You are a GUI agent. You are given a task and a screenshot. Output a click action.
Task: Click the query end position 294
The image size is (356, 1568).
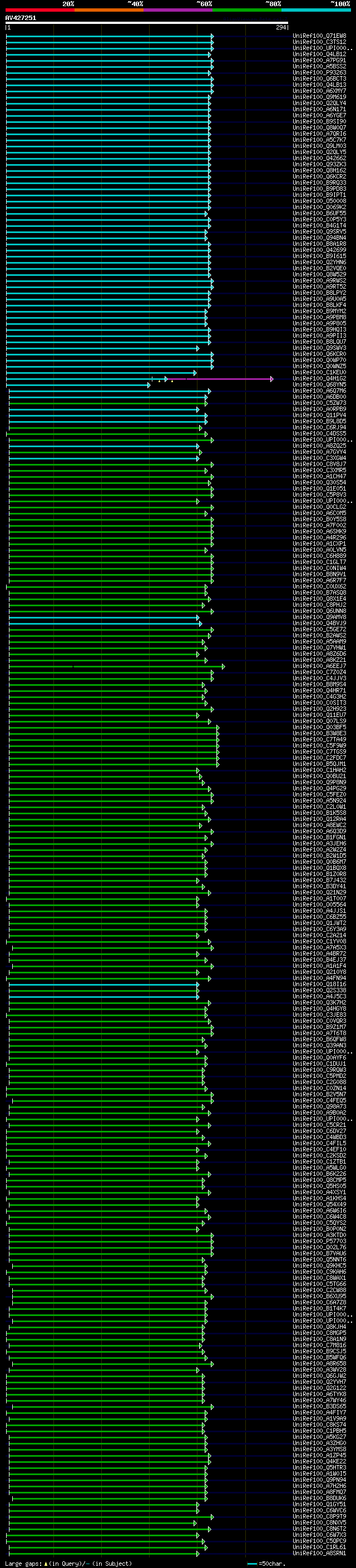coord(280,27)
